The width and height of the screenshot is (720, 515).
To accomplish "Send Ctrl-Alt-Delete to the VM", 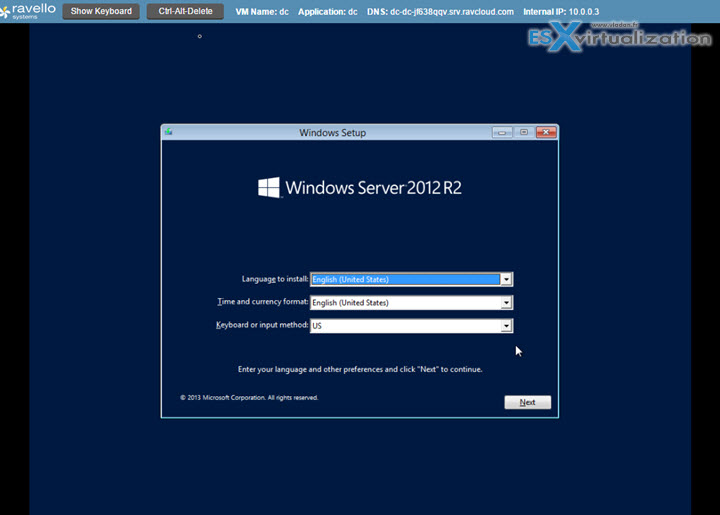I will (x=185, y=11).
